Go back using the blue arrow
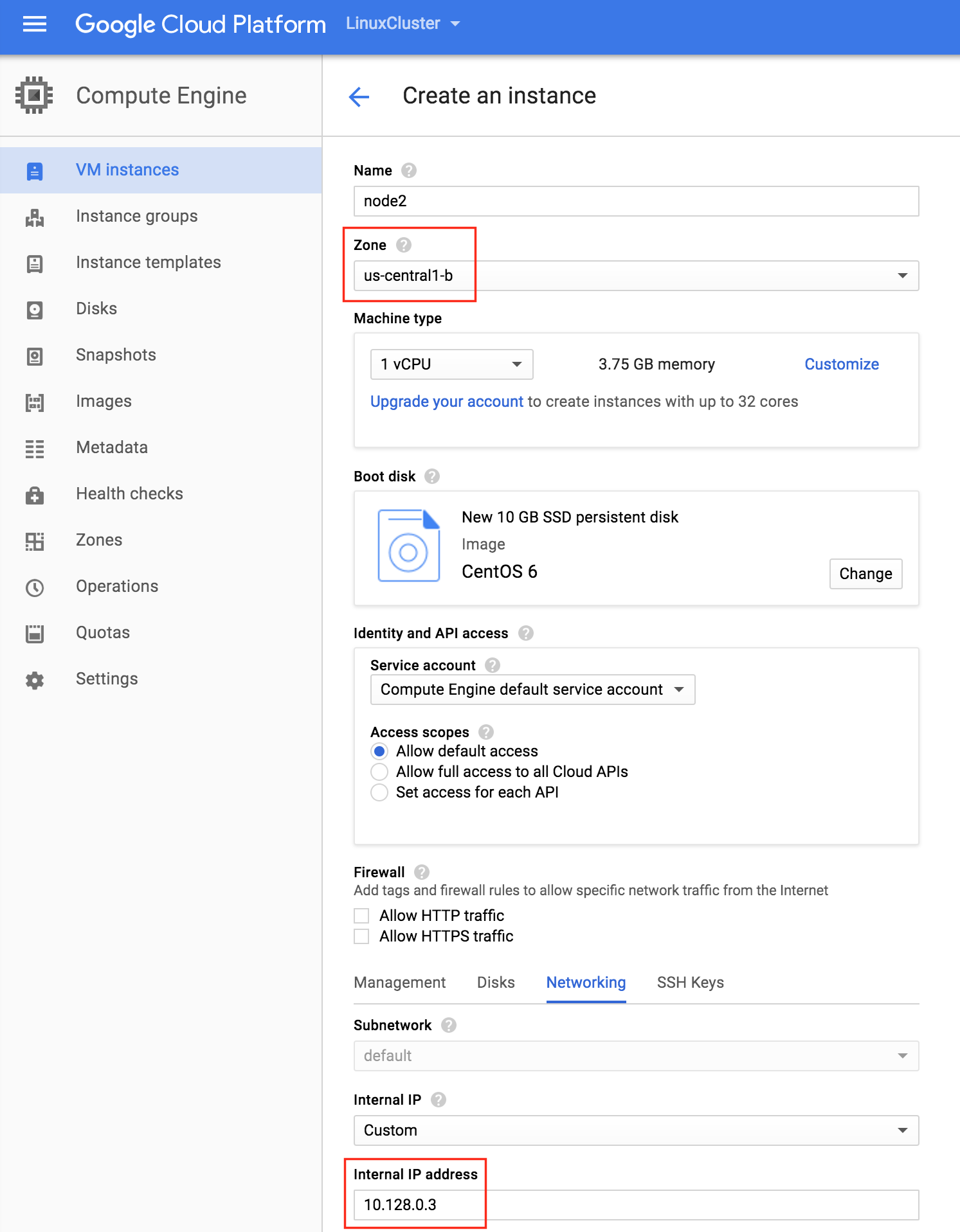 359,96
